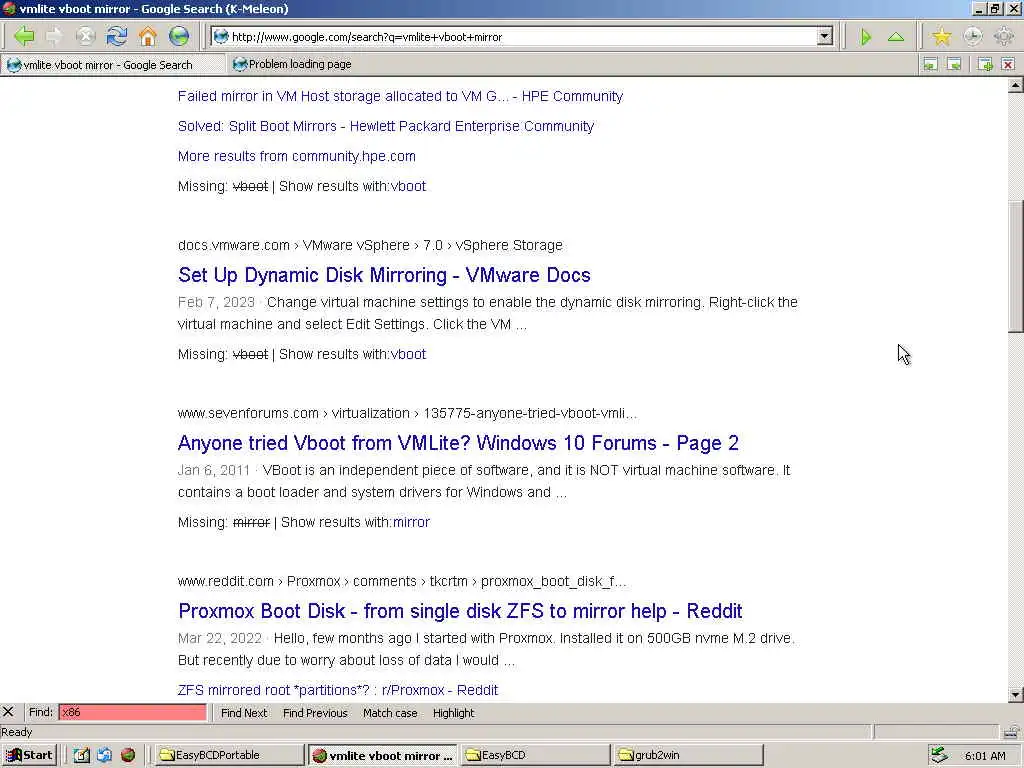Click the system tray network icon
This screenshot has width=1024, height=768.
coord(938,755)
